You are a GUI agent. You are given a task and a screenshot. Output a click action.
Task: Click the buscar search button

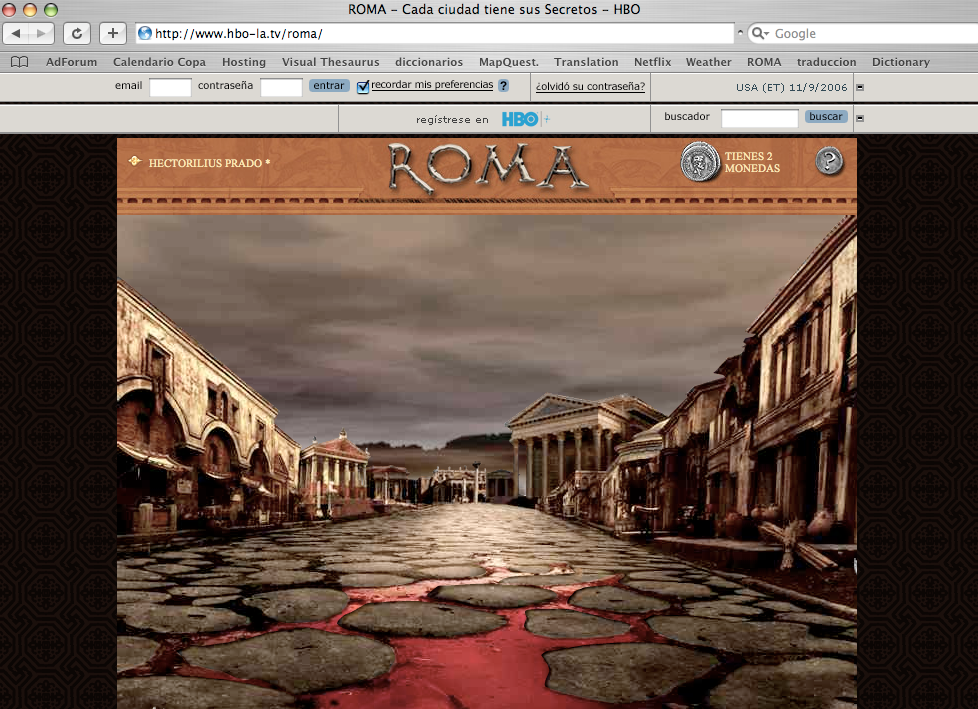coord(826,117)
